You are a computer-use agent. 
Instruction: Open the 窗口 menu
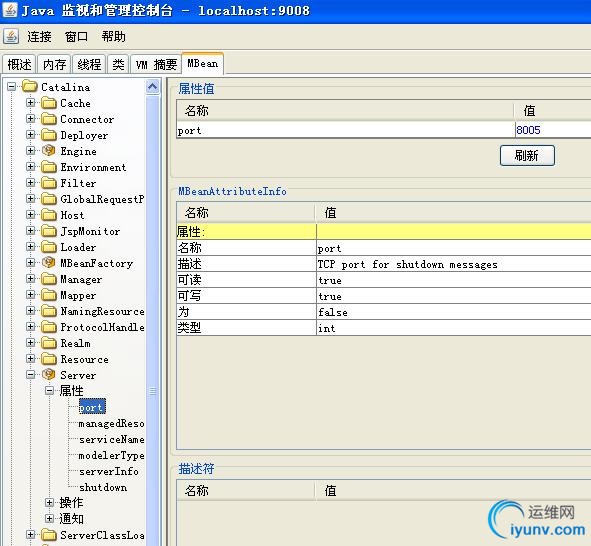(x=76, y=37)
